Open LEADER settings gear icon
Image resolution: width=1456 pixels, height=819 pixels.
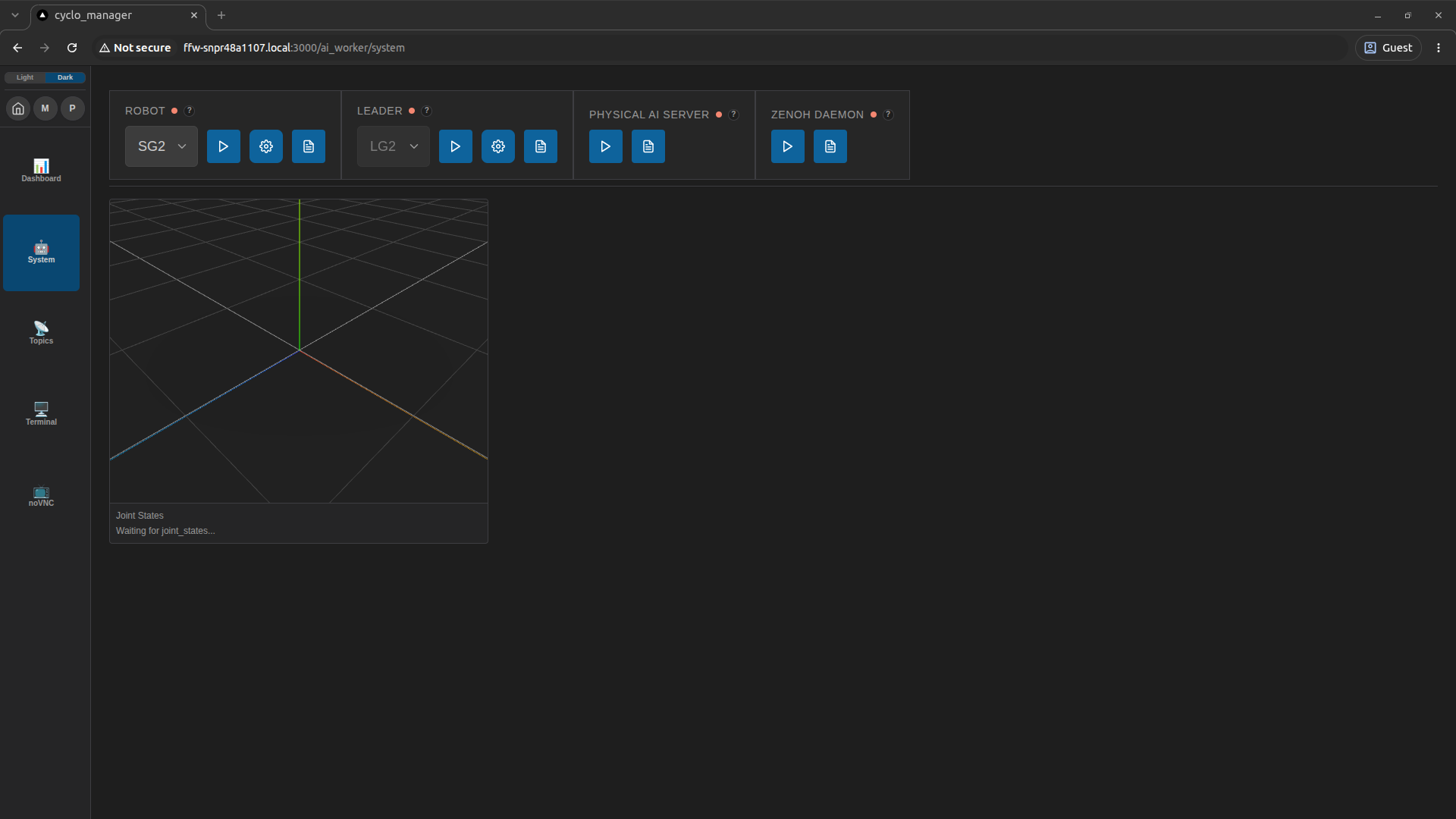coord(498,146)
